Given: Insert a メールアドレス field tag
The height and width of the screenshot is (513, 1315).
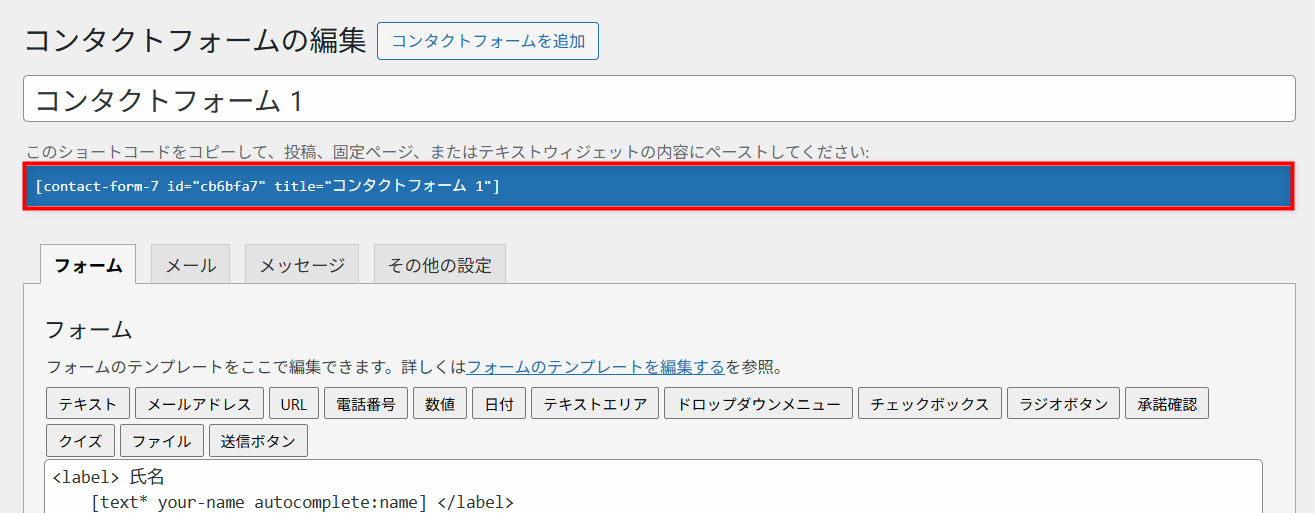Looking at the screenshot, I should coord(199,404).
